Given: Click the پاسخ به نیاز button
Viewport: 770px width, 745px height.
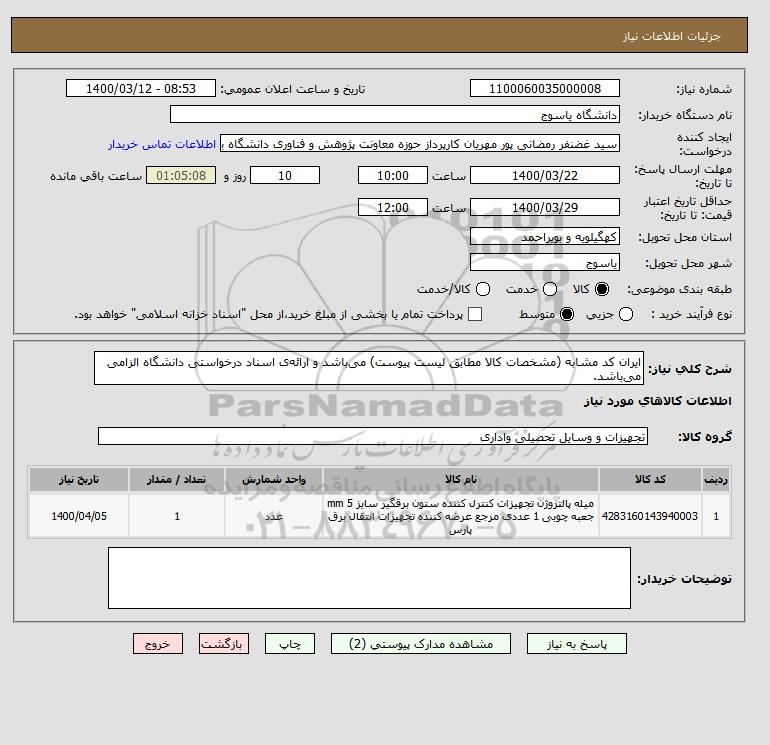Looking at the screenshot, I should [x=577, y=644].
